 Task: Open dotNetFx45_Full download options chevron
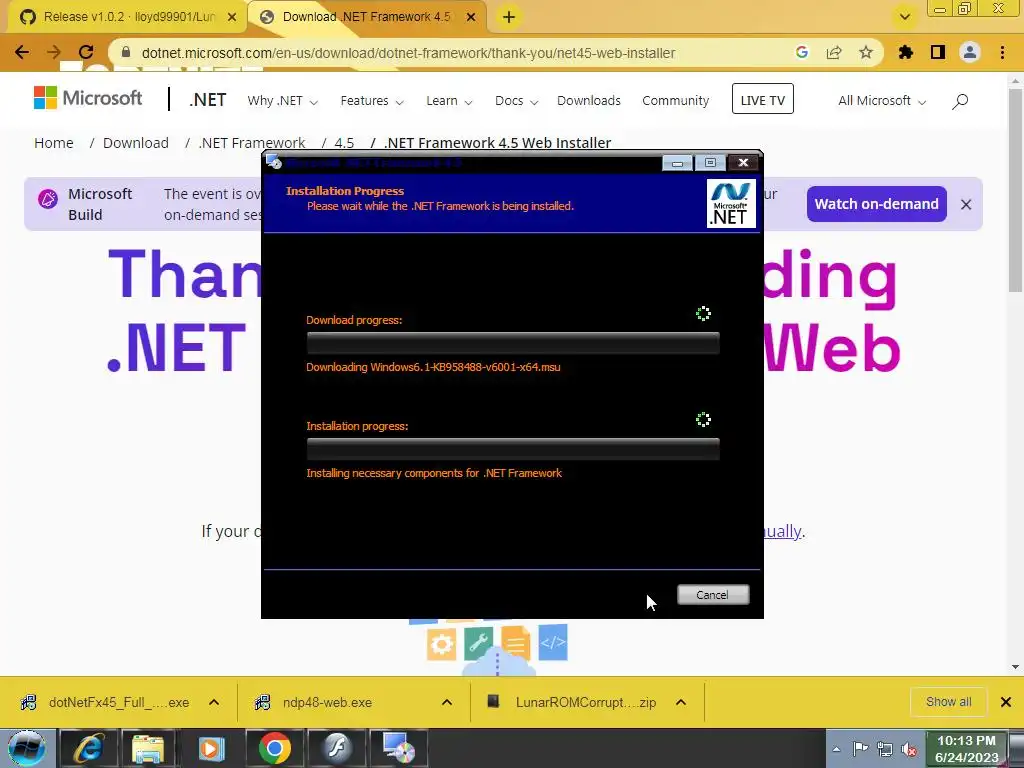click(x=214, y=702)
